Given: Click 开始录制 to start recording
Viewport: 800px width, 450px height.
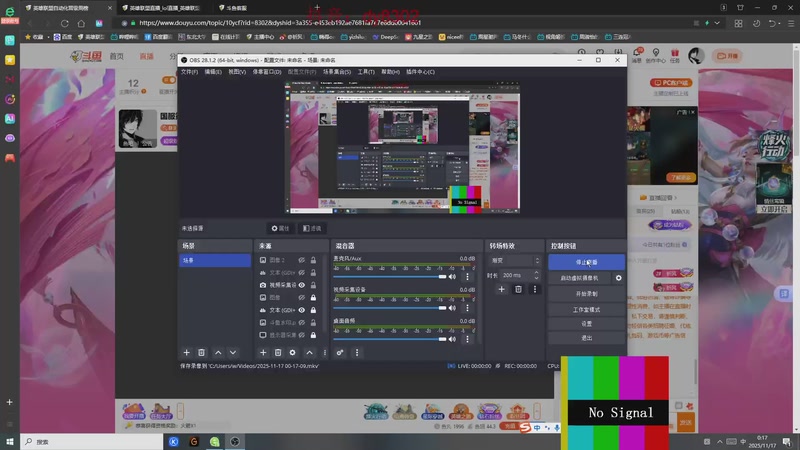Looking at the screenshot, I should [x=586, y=294].
